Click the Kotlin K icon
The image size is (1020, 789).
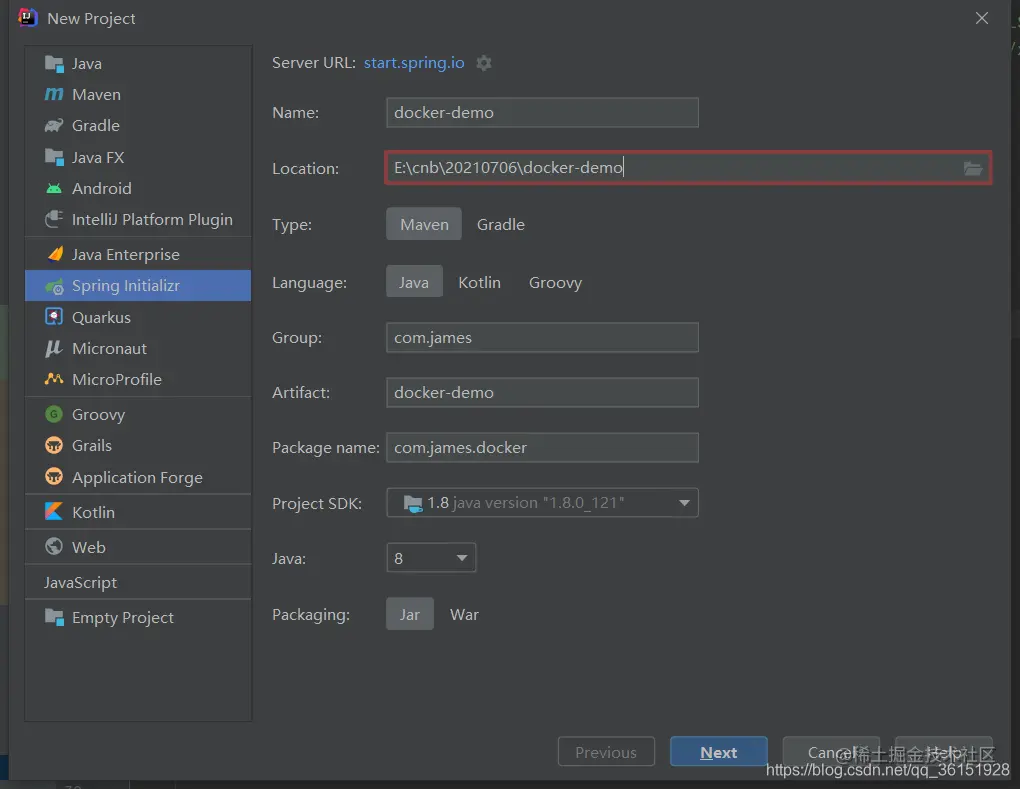(54, 512)
